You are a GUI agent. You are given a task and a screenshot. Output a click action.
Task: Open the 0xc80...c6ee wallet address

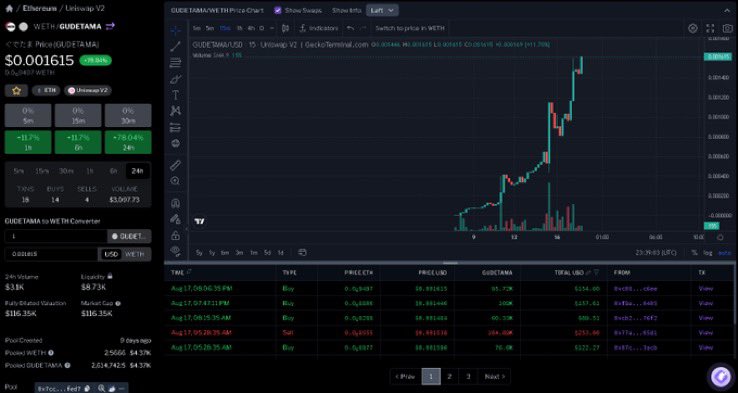click(x=635, y=289)
